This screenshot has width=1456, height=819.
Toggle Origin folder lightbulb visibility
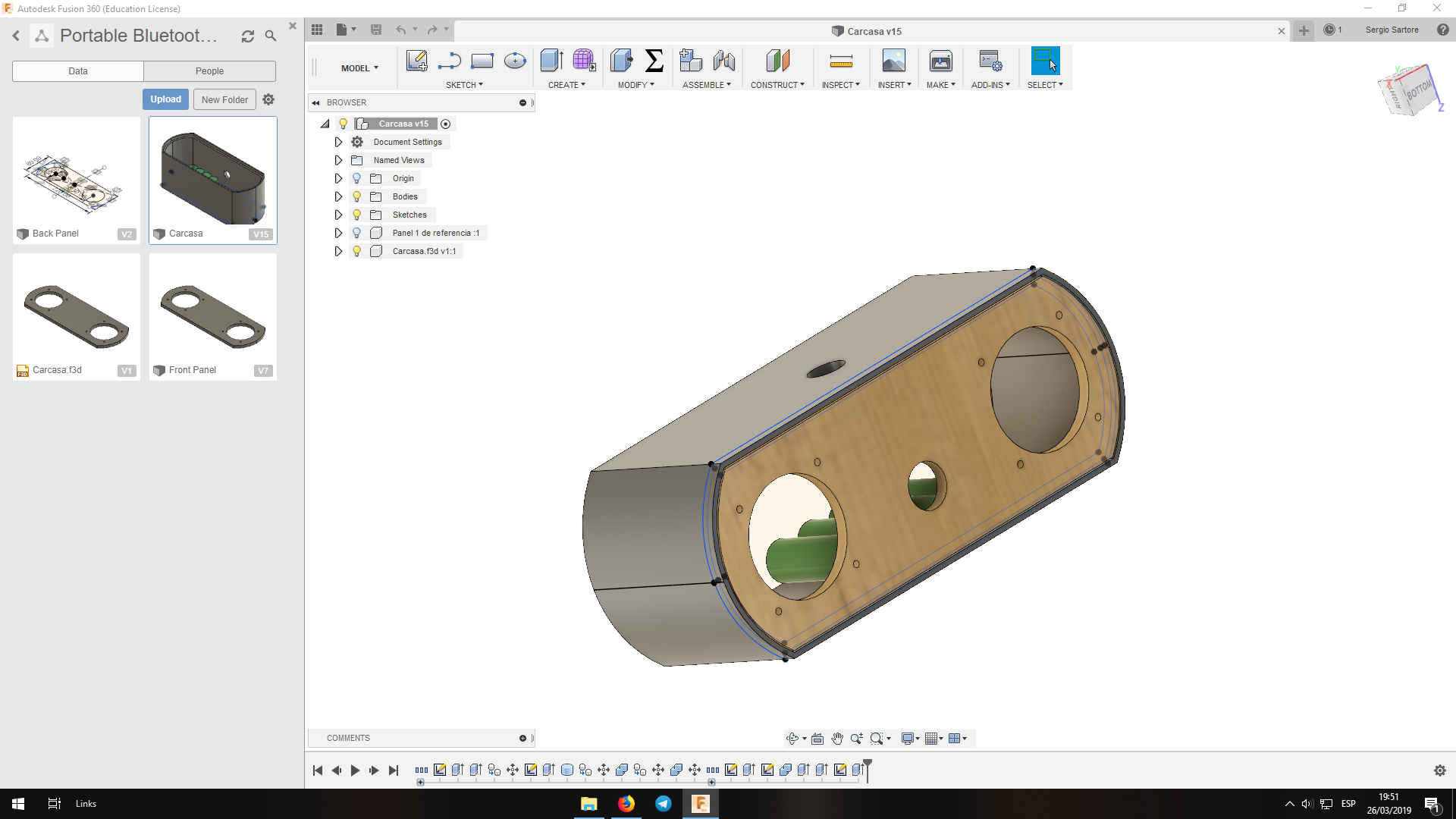[x=357, y=178]
